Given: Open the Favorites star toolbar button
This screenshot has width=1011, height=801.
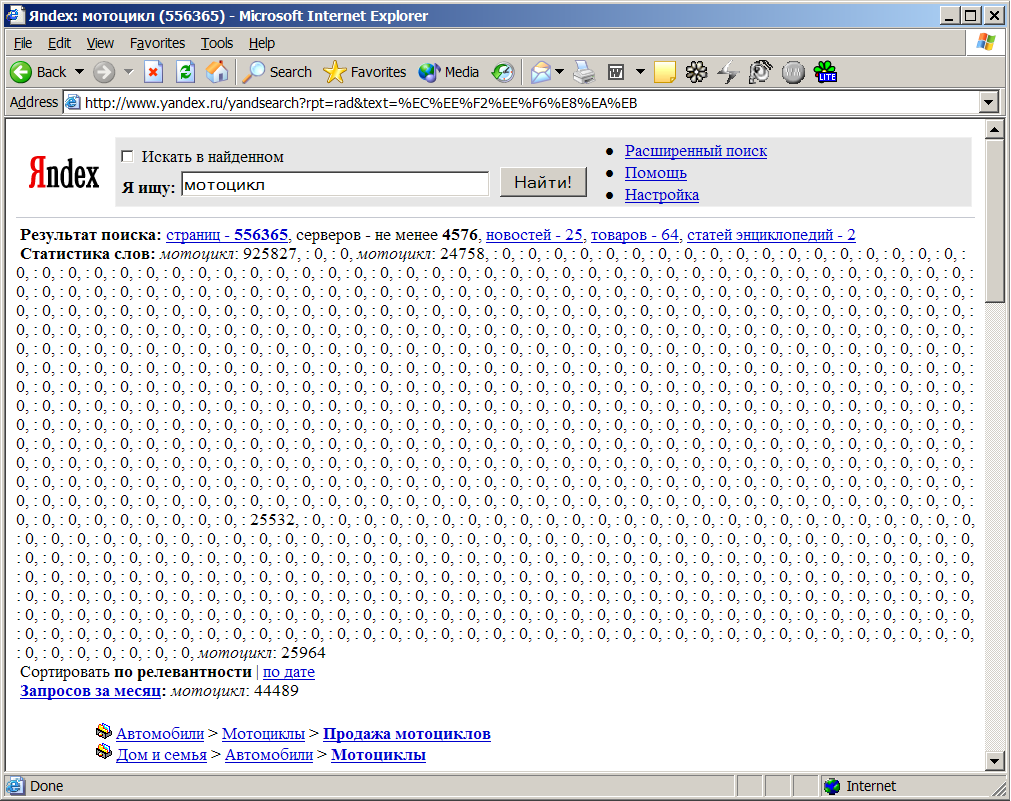Looking at the screenshot, I should tap(364, 72).
